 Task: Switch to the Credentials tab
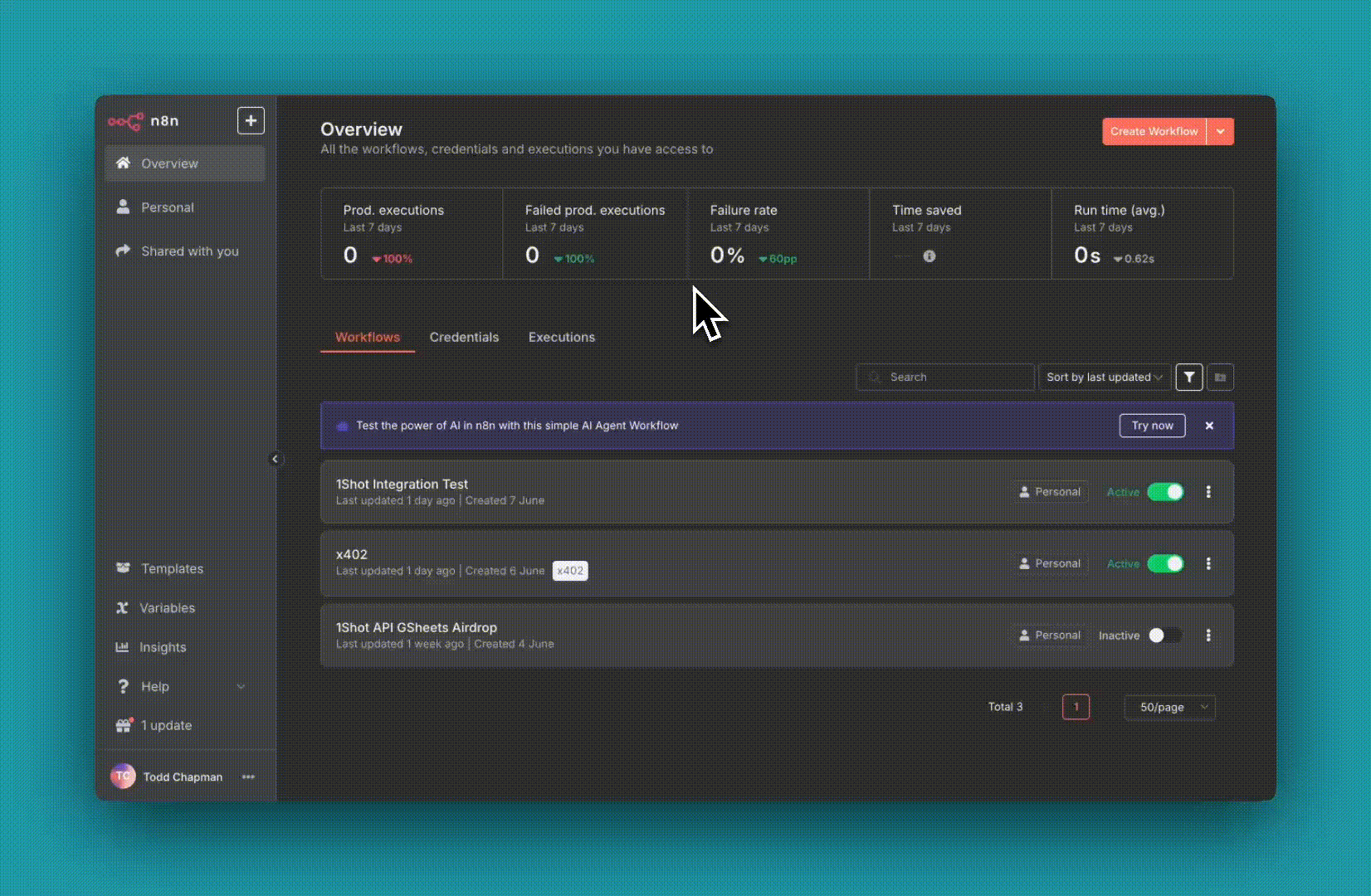click(x=464, y=337)
